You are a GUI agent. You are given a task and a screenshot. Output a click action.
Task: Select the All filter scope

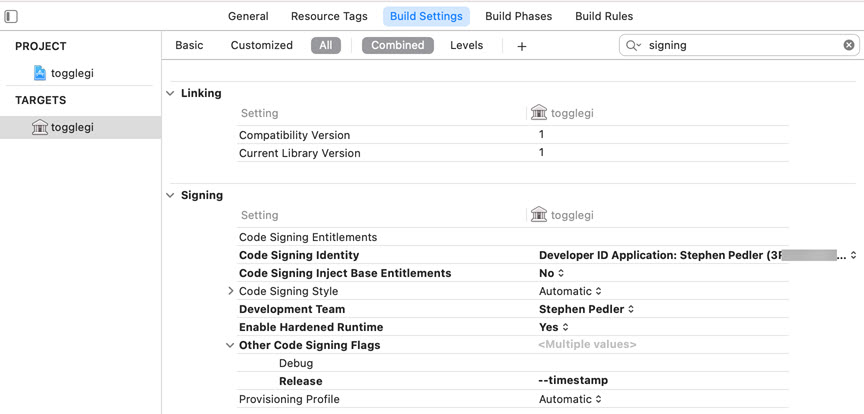(326, 45)
